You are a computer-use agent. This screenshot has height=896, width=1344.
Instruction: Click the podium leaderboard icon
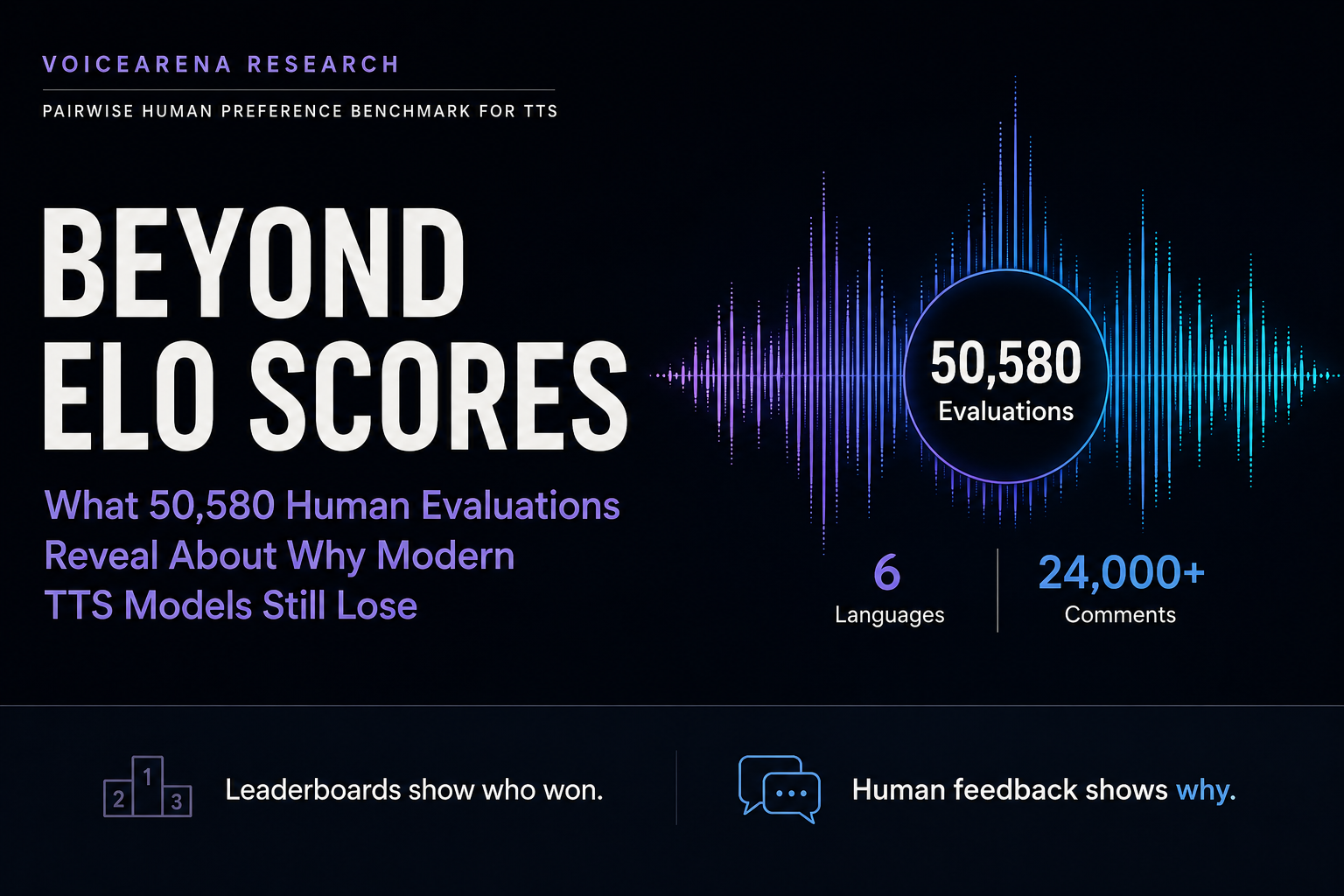[147, 787]
